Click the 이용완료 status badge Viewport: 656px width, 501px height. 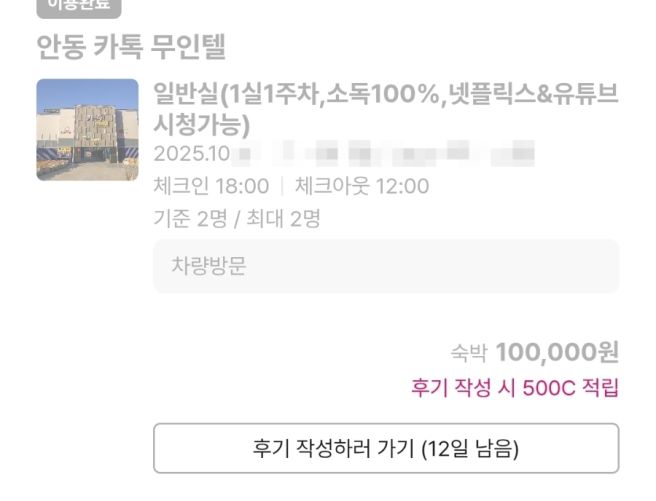[78, 6]
